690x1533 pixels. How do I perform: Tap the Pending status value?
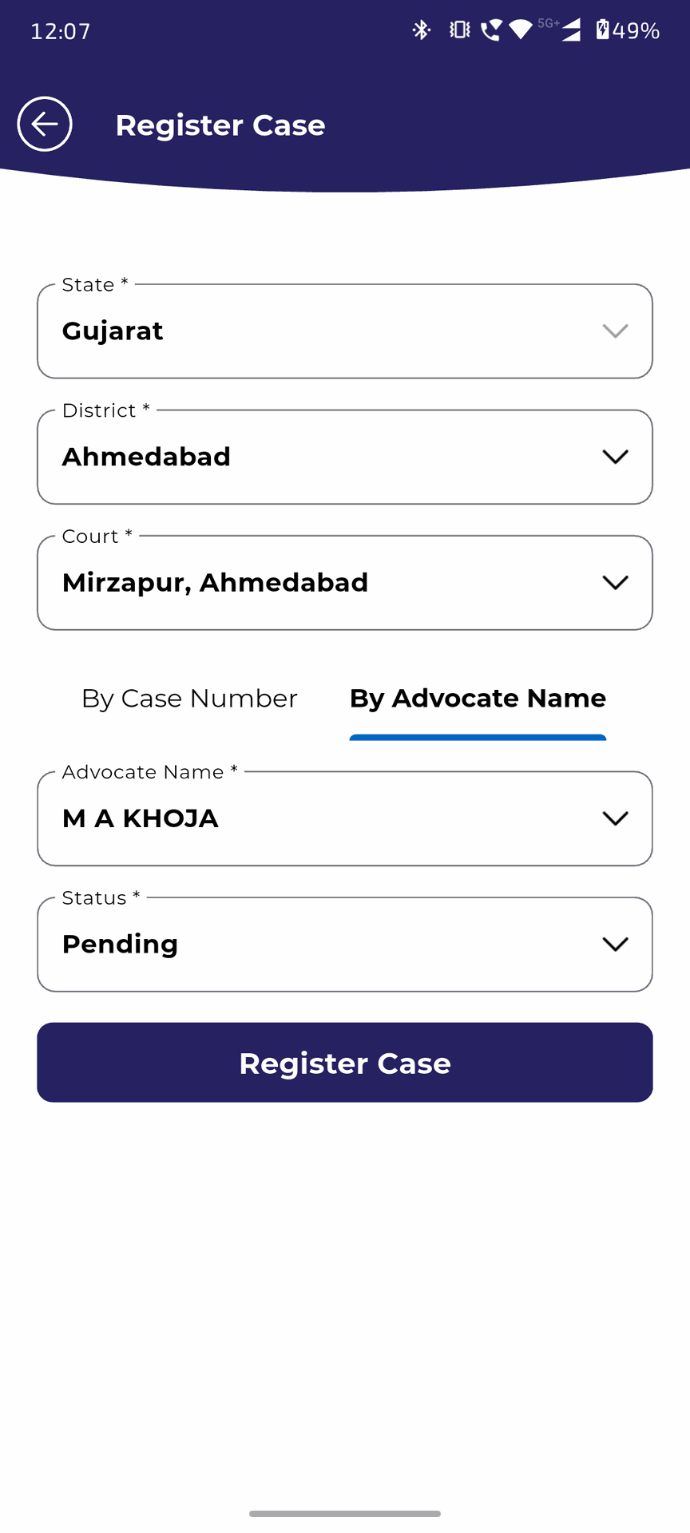[120, 945]
